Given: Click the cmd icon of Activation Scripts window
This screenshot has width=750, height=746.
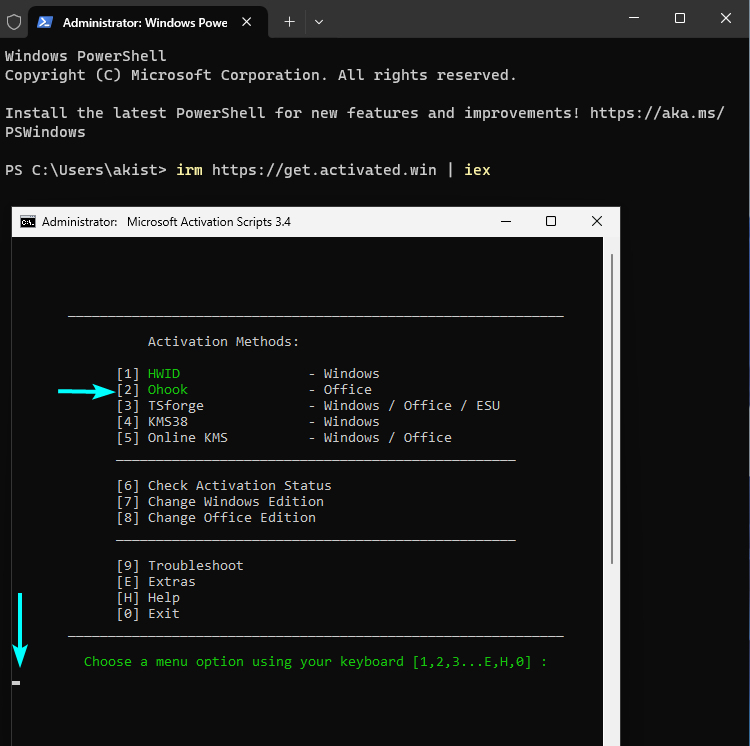Looking at the screenshot, I should coord(28,222).
